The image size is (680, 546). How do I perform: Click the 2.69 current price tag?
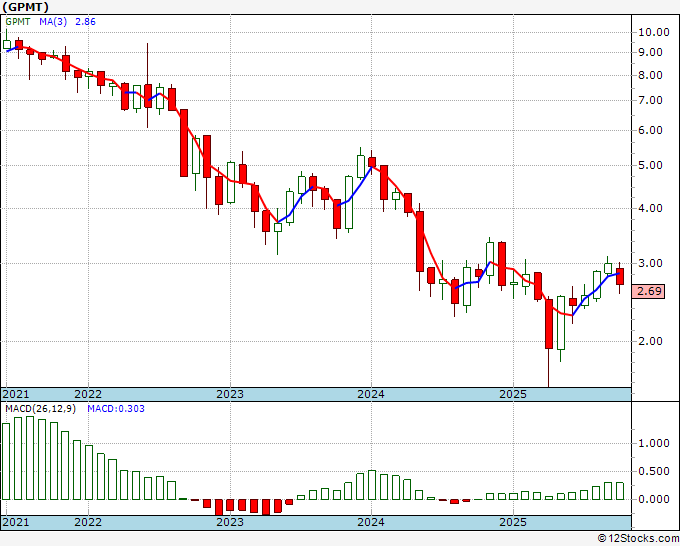(649, 291)
